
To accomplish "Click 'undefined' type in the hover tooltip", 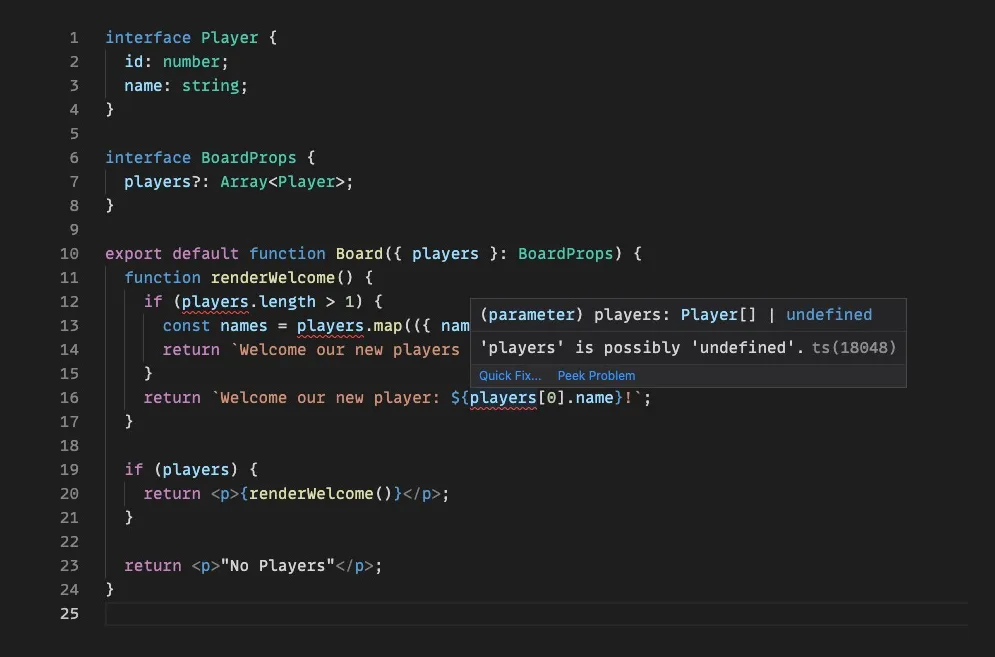I will (x=829, y=314).
